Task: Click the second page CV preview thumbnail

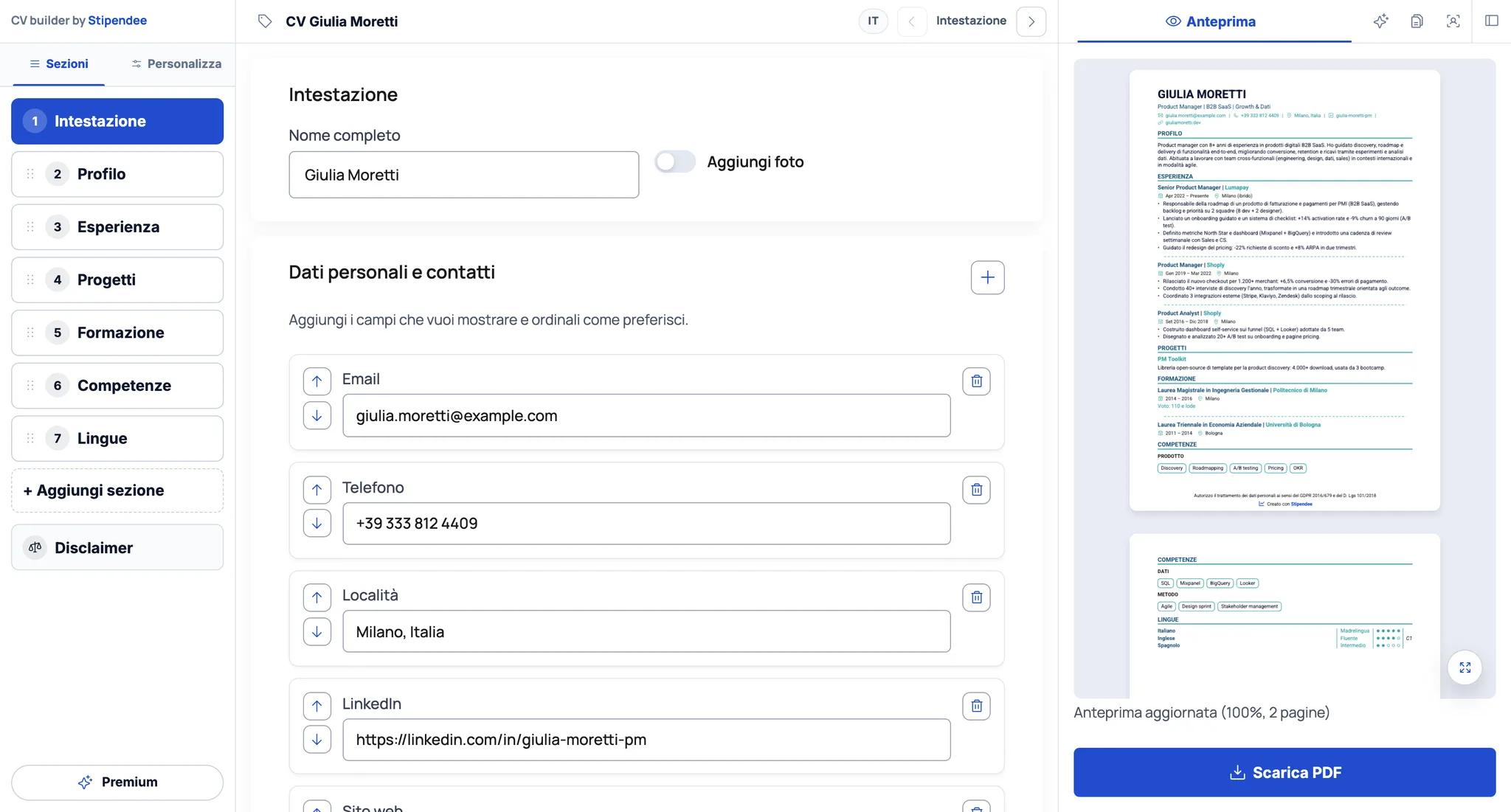Action: pos(1284,616)
